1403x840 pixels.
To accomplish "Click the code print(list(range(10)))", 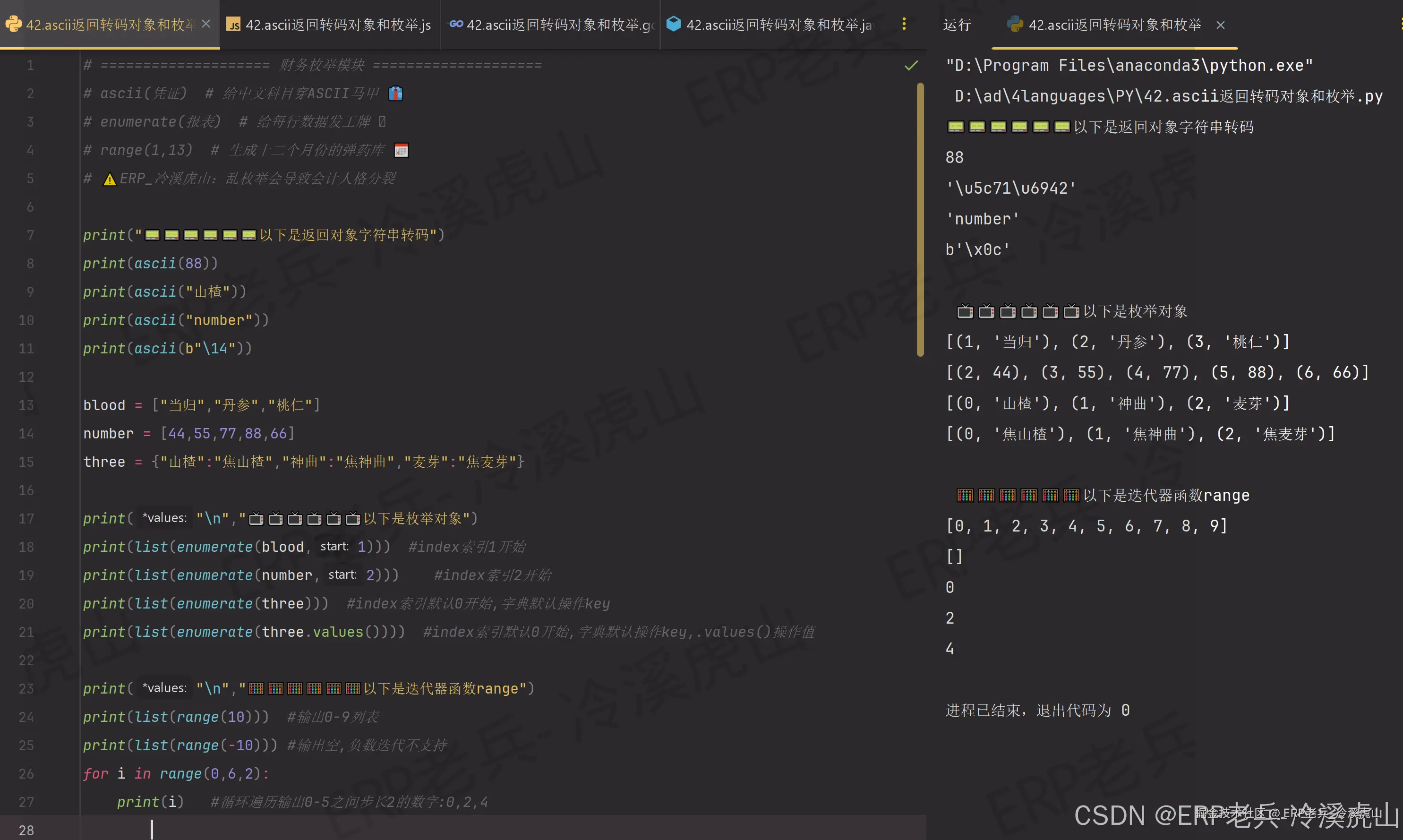I will [x=176, y=717].
